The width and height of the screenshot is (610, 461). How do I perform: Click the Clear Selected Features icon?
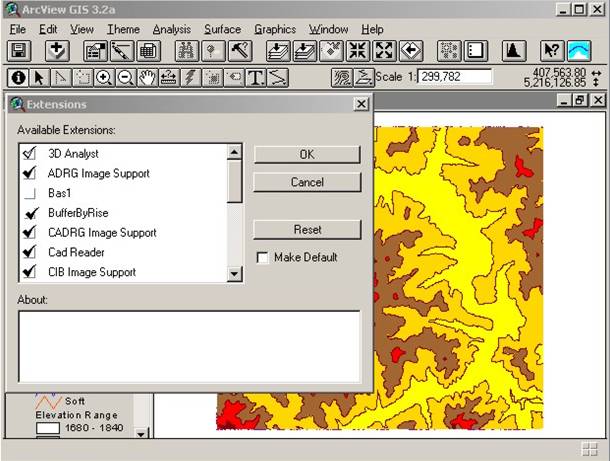click(x=449, y=51)
